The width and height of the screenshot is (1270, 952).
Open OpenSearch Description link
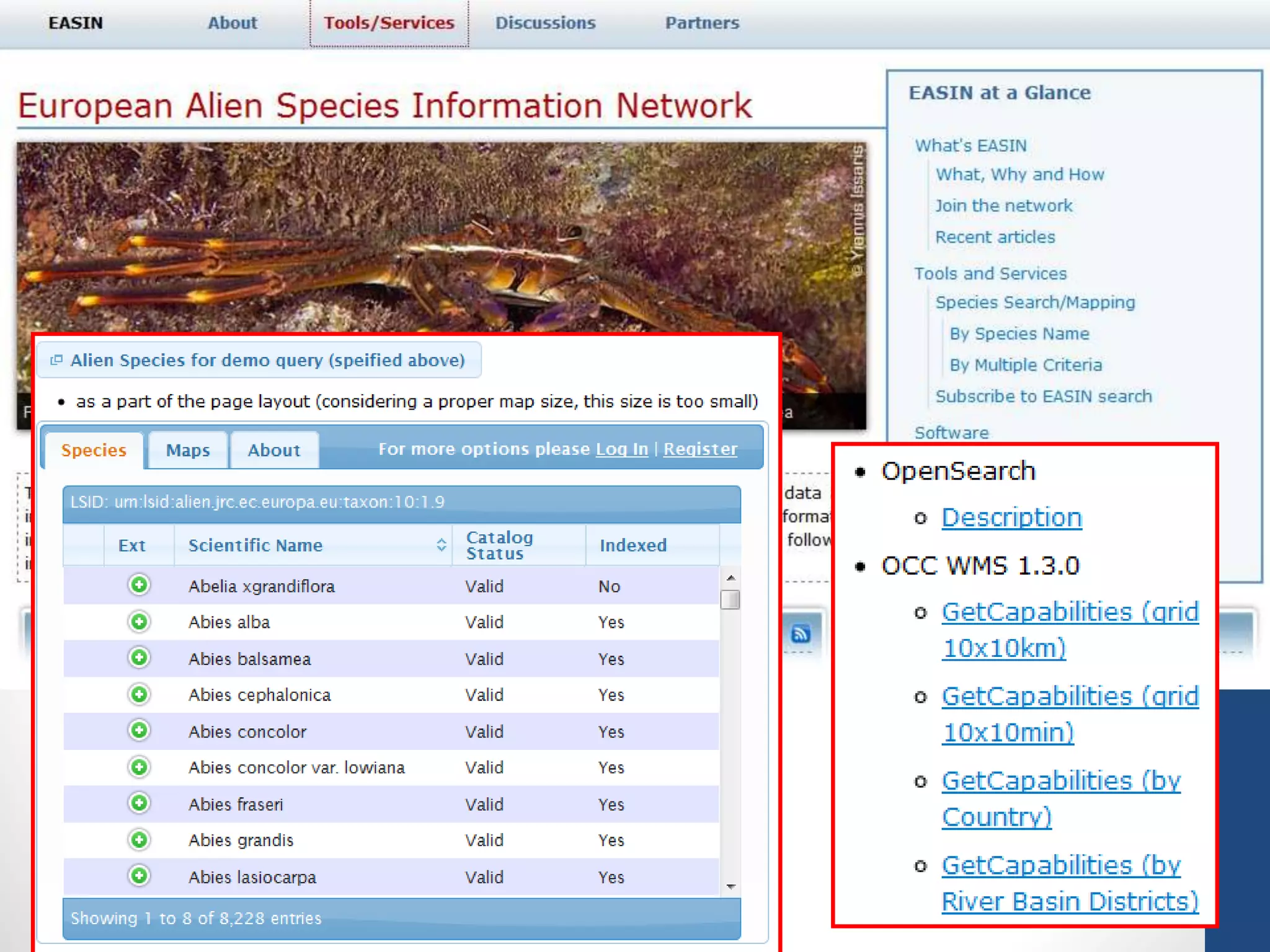[x=1011, y=518]
